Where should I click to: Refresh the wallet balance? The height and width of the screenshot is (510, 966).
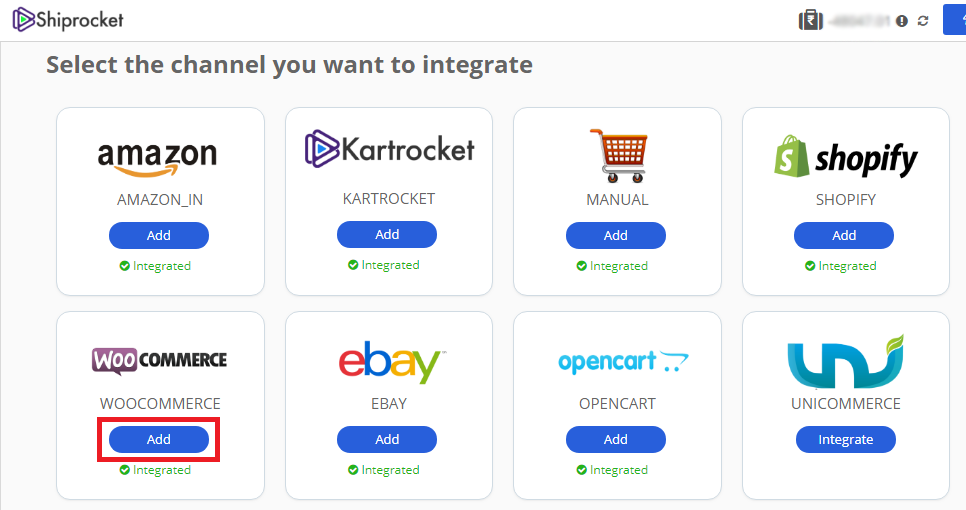(923, 21)
